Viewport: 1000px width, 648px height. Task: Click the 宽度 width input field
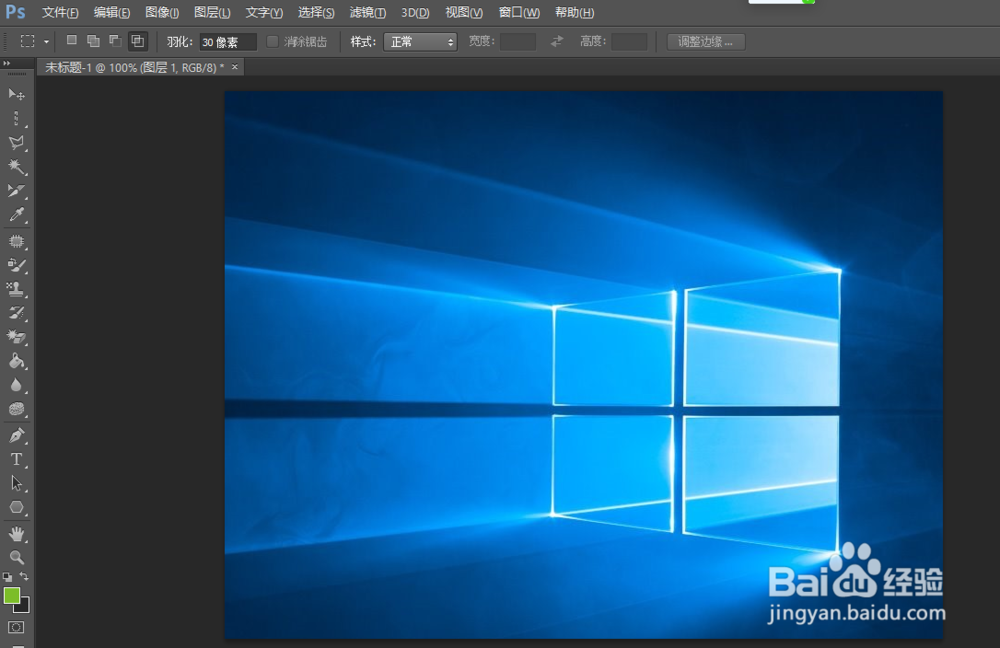(517, 42)
